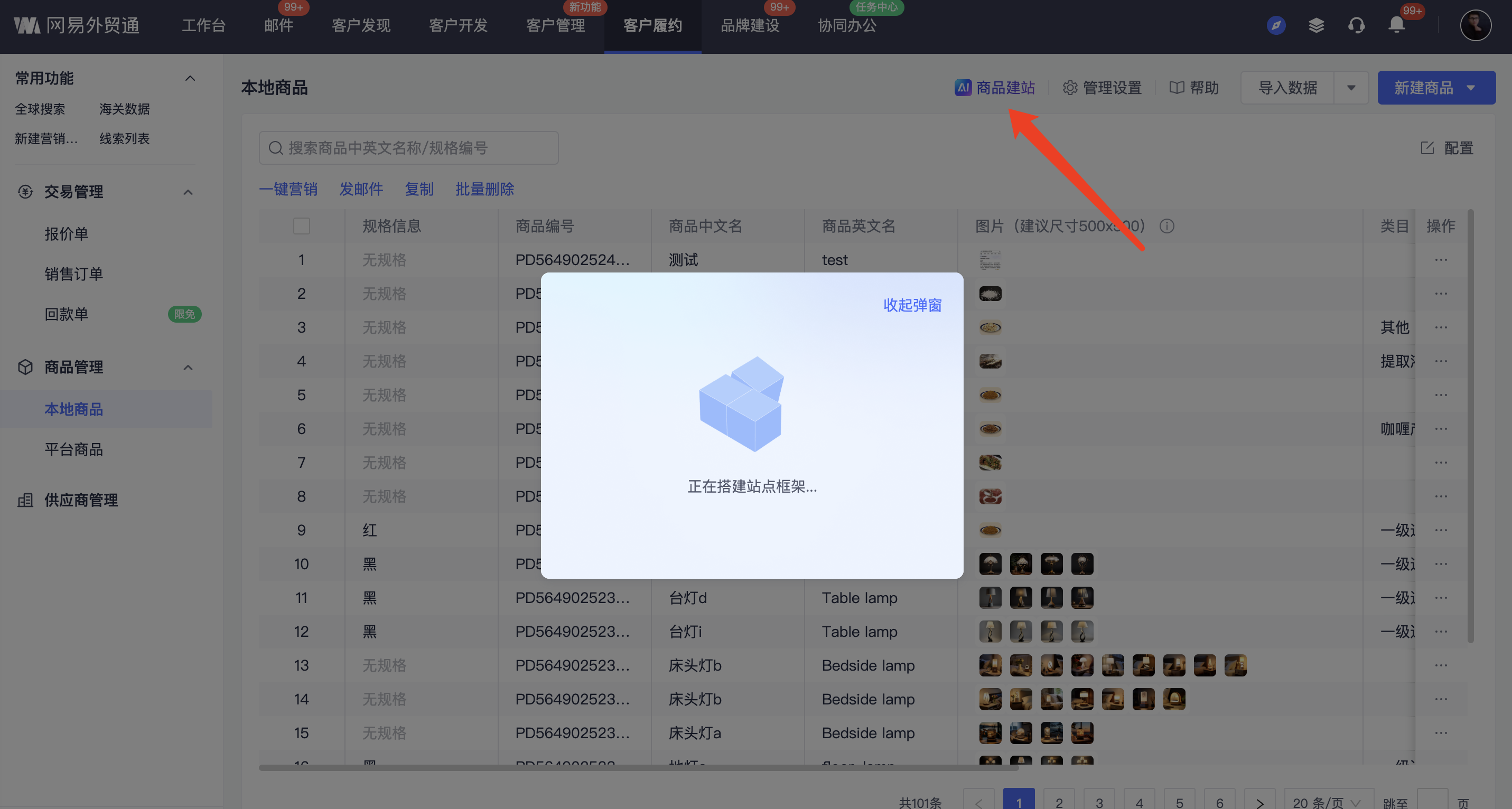Switch to the 客户管理 top tab
Viewport: 1512px width, 809px height.
pyautogui.click(x=555, y=26)
